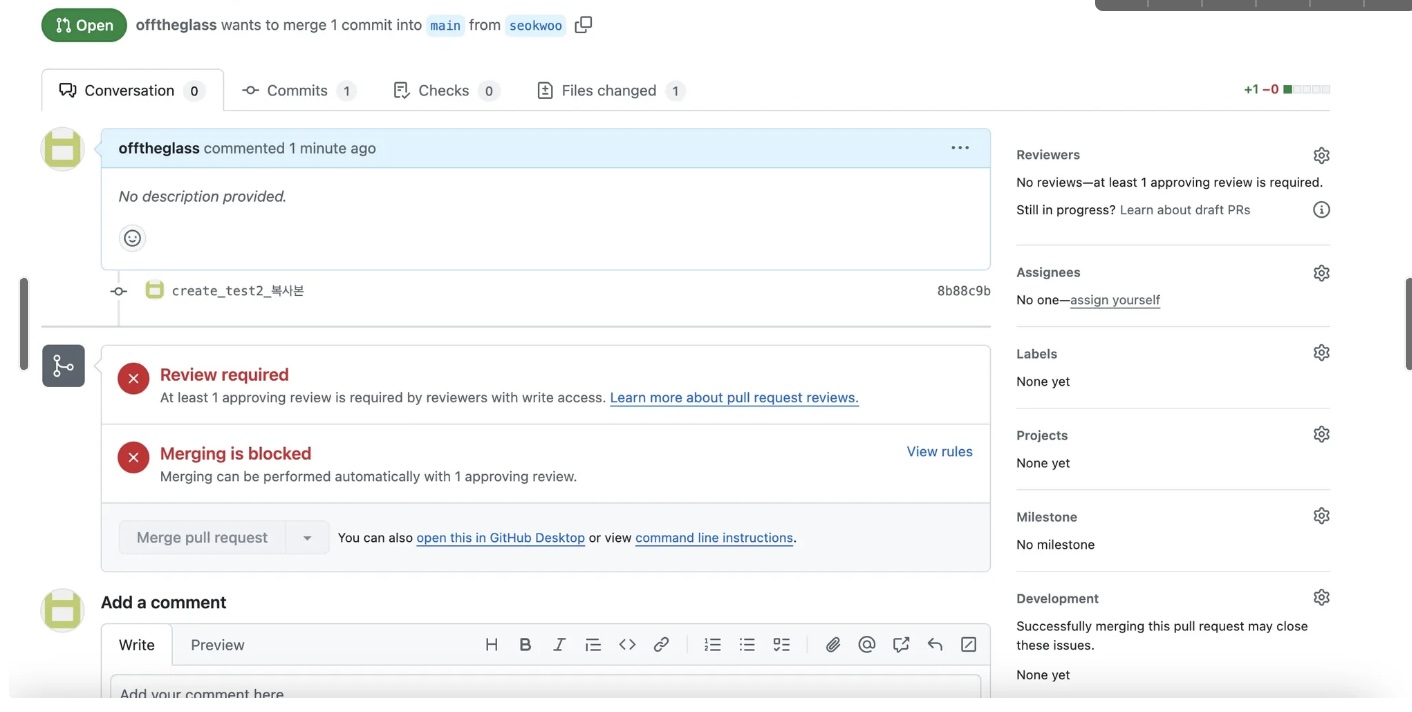Click offtheglass name in comment header
This screenshot has width=1412, height=712.
(x=159, y=148)
